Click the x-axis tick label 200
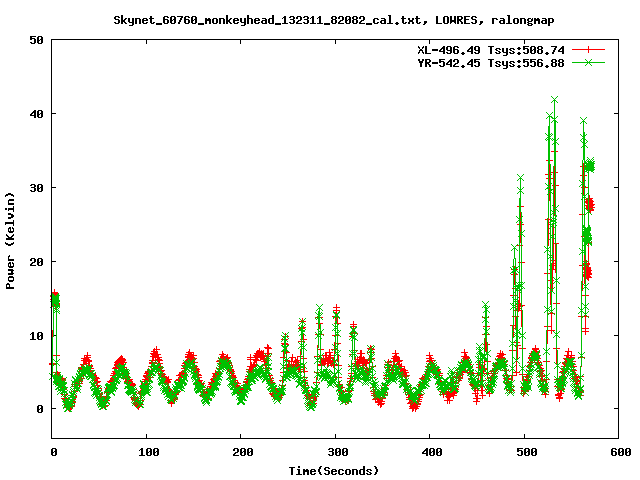This screenshot has height=480, width=640. [243, 452]
